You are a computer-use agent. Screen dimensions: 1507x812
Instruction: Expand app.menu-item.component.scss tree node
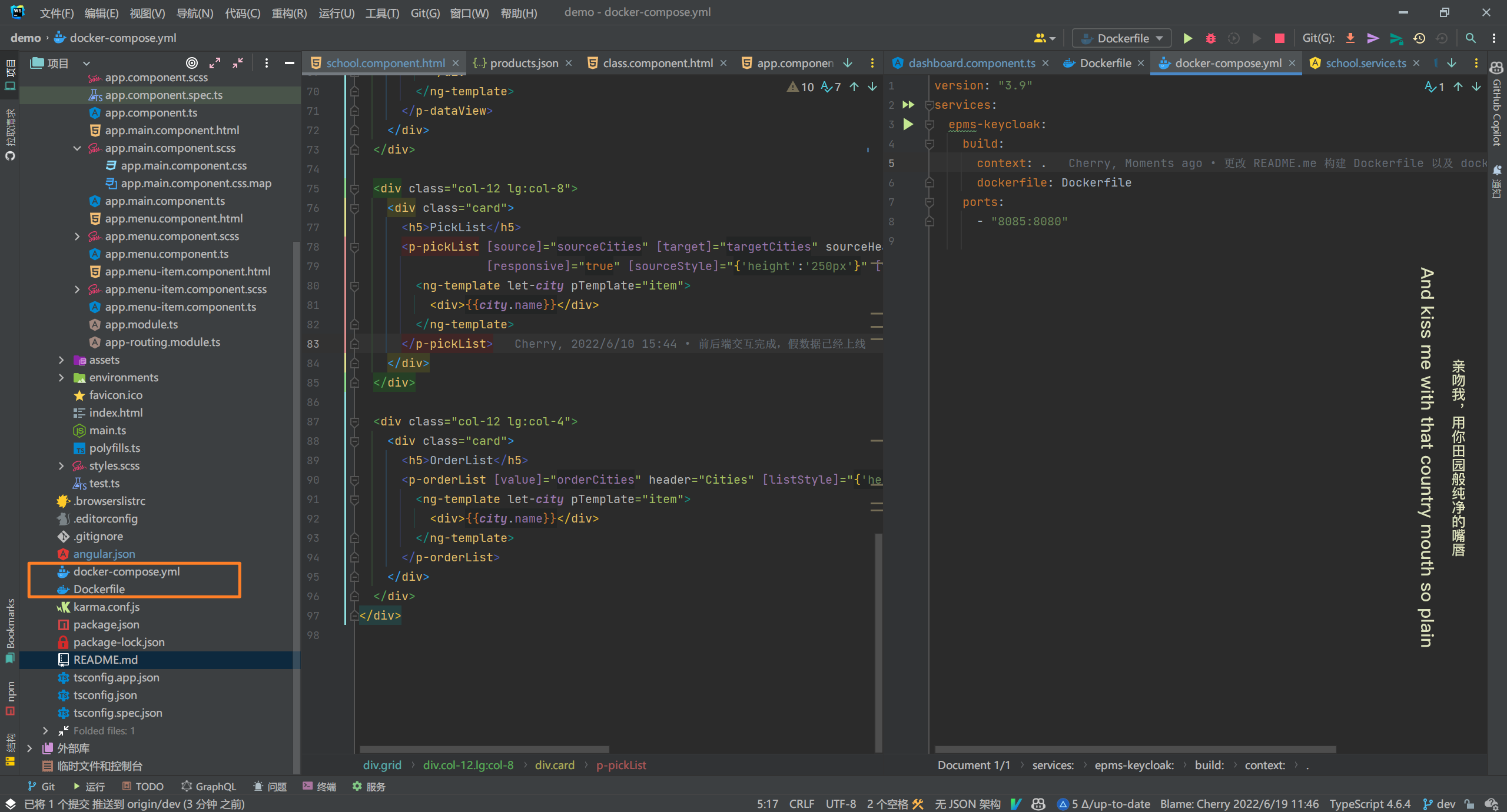(x=77, y=289)
